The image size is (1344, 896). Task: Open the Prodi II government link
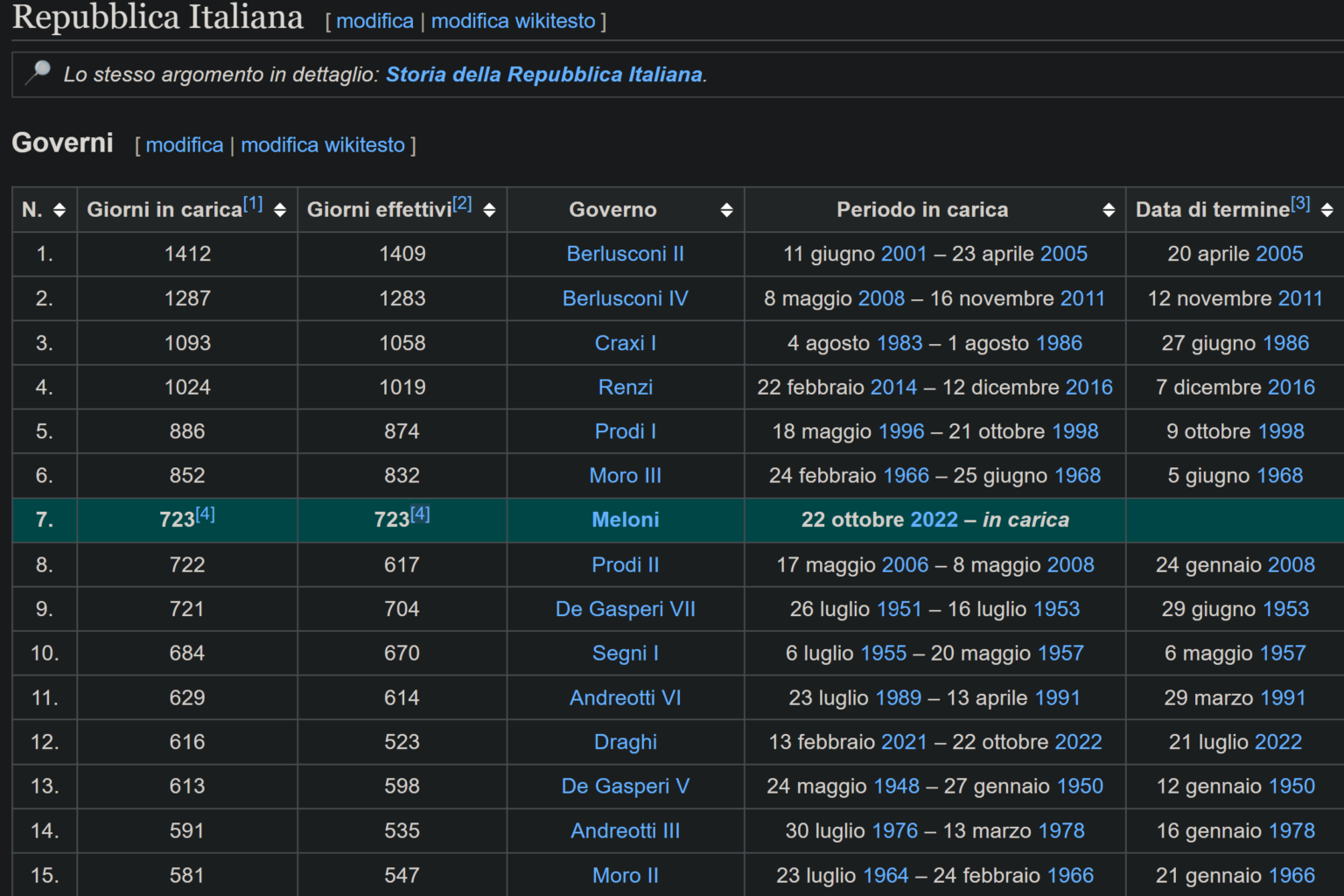coord(626,565)
